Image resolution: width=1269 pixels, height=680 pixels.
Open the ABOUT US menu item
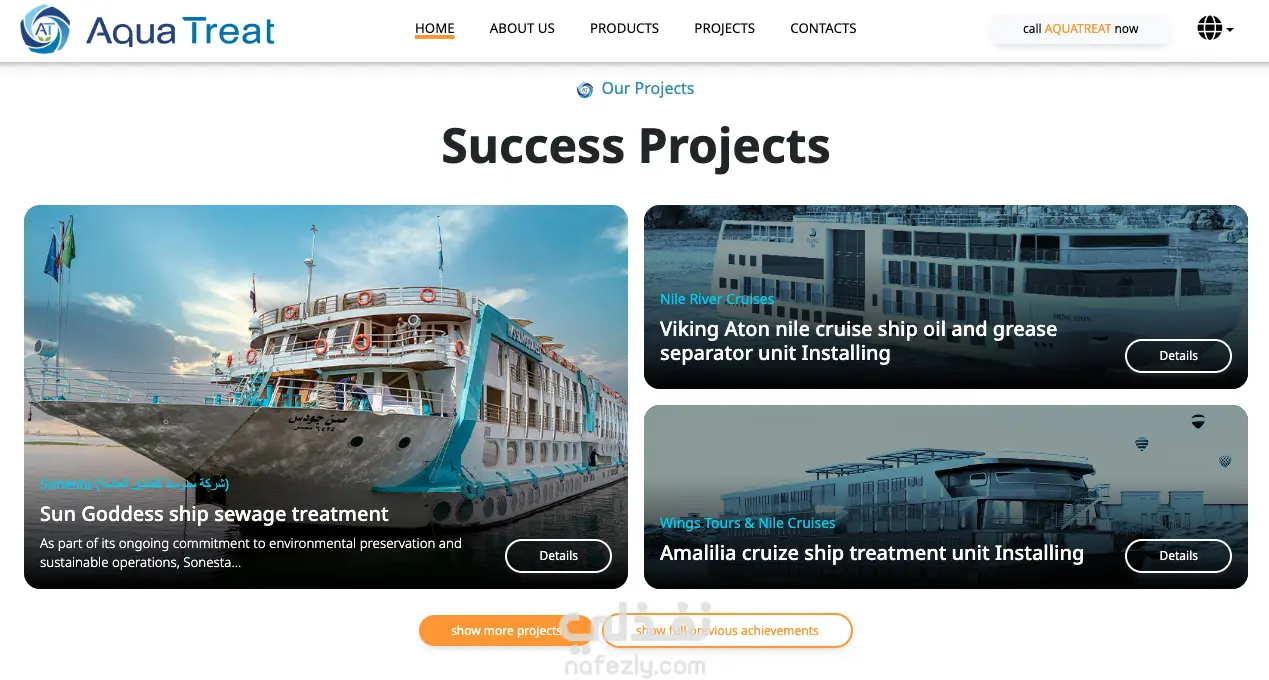522,28
